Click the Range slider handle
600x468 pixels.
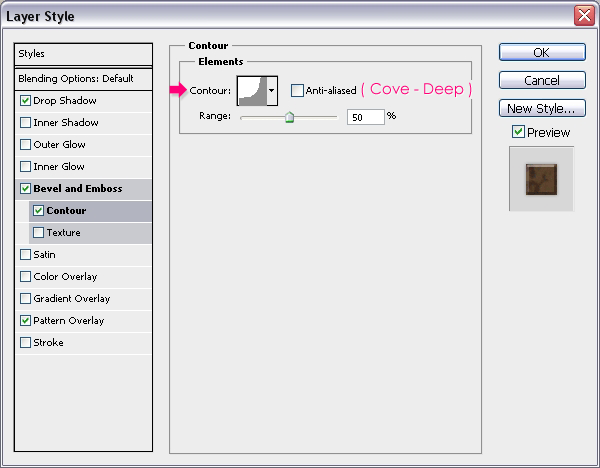289,117
